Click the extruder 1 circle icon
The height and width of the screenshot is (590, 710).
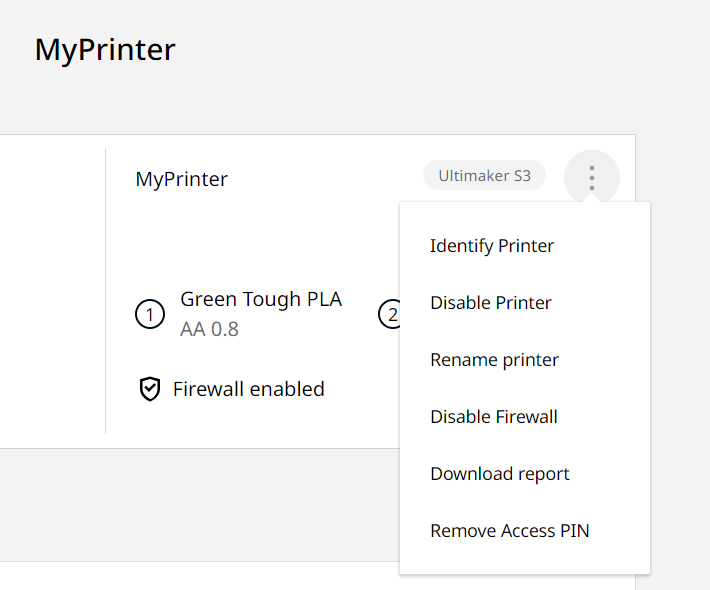coord(150,315)
